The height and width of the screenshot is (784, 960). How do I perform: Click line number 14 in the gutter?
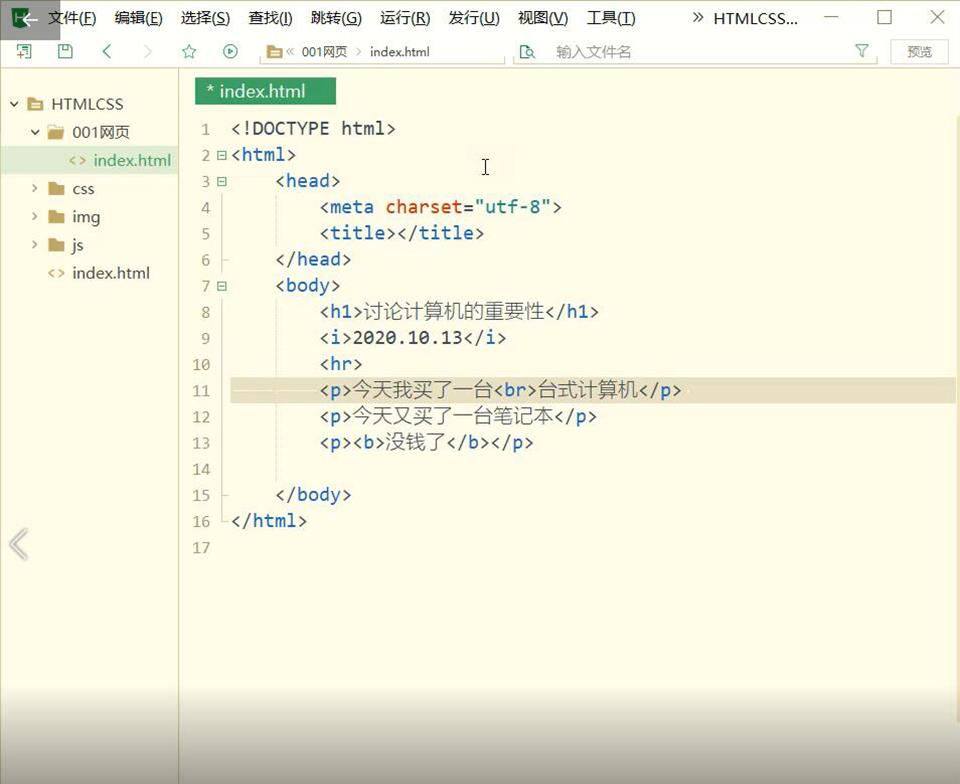(201, 469)
